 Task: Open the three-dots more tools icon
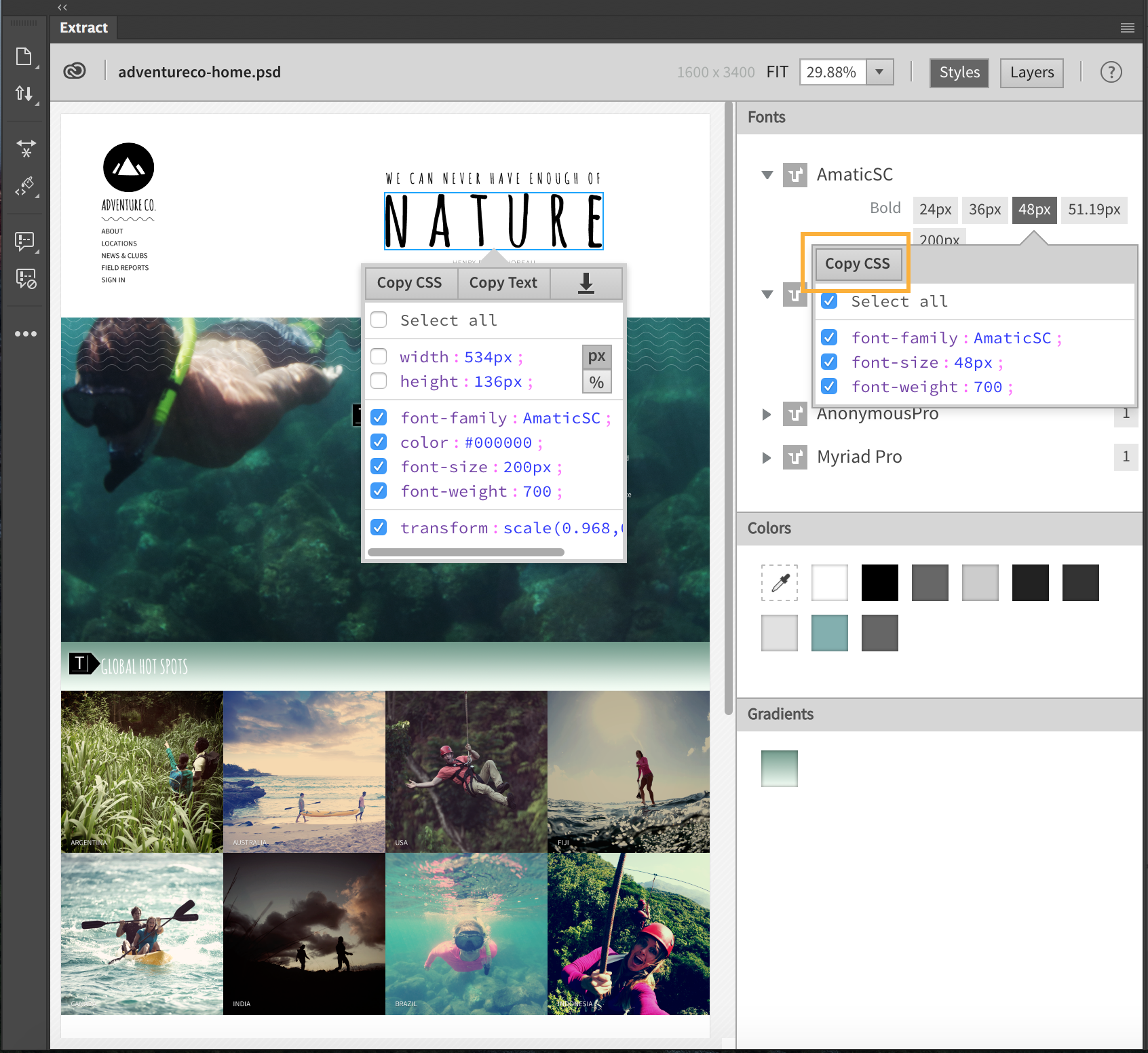[26, 334]
